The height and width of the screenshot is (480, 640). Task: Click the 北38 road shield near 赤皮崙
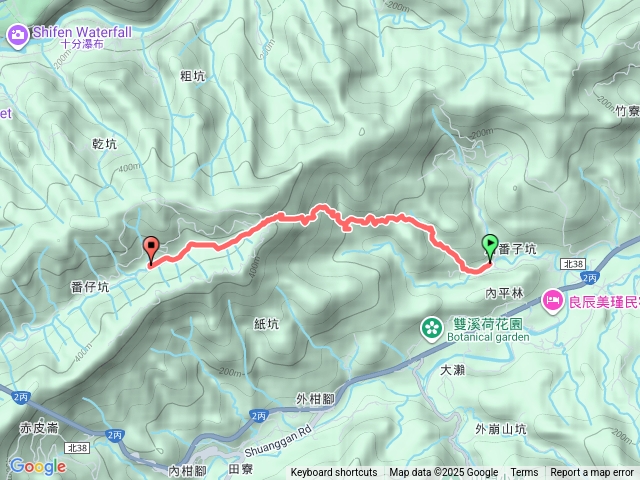coord(77,448)
